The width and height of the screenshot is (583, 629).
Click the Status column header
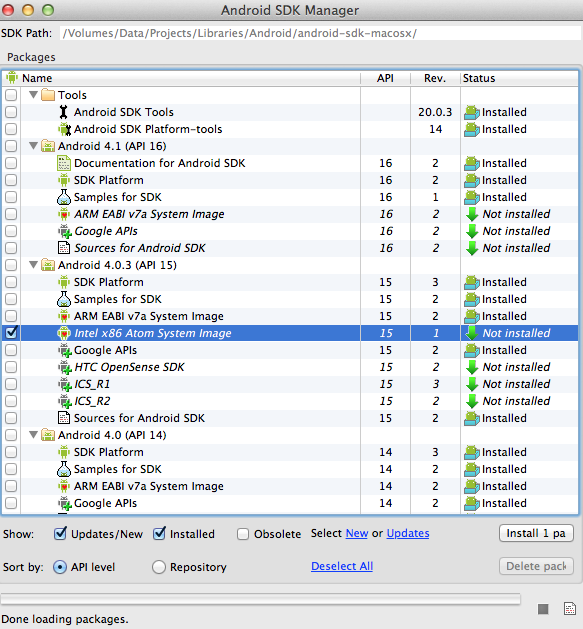(519, 78)
